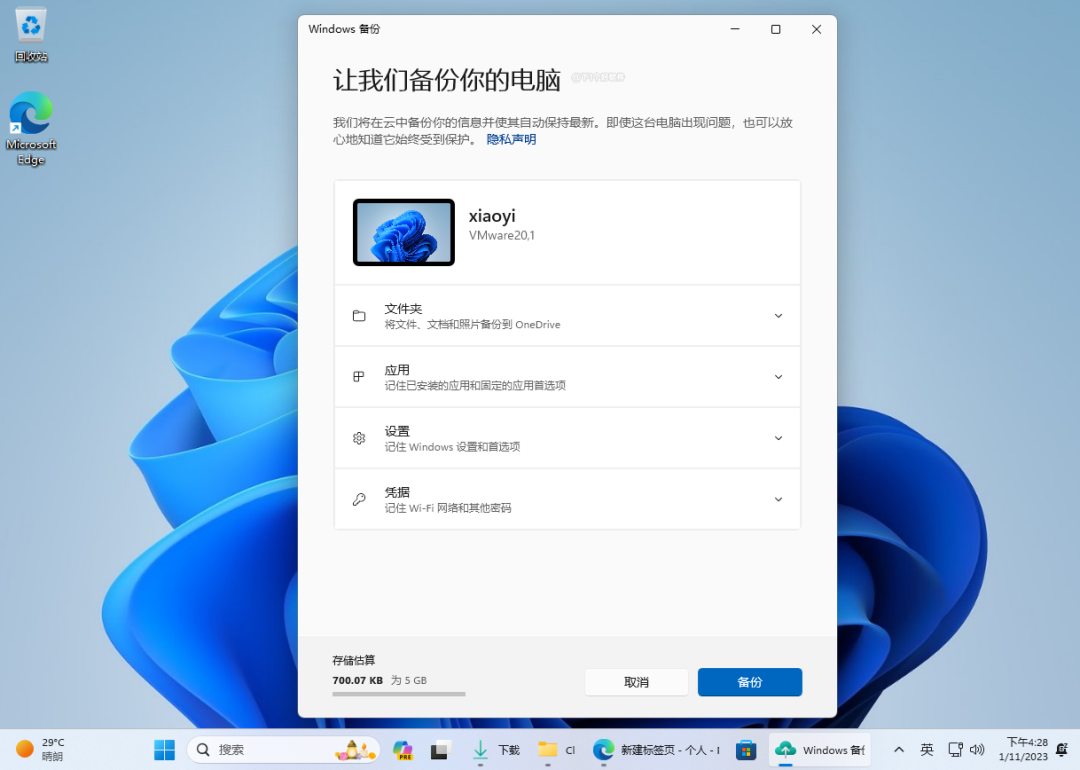
Task: Click the xiaoyi device thumbnail image
Action: (x=404, y=232)
